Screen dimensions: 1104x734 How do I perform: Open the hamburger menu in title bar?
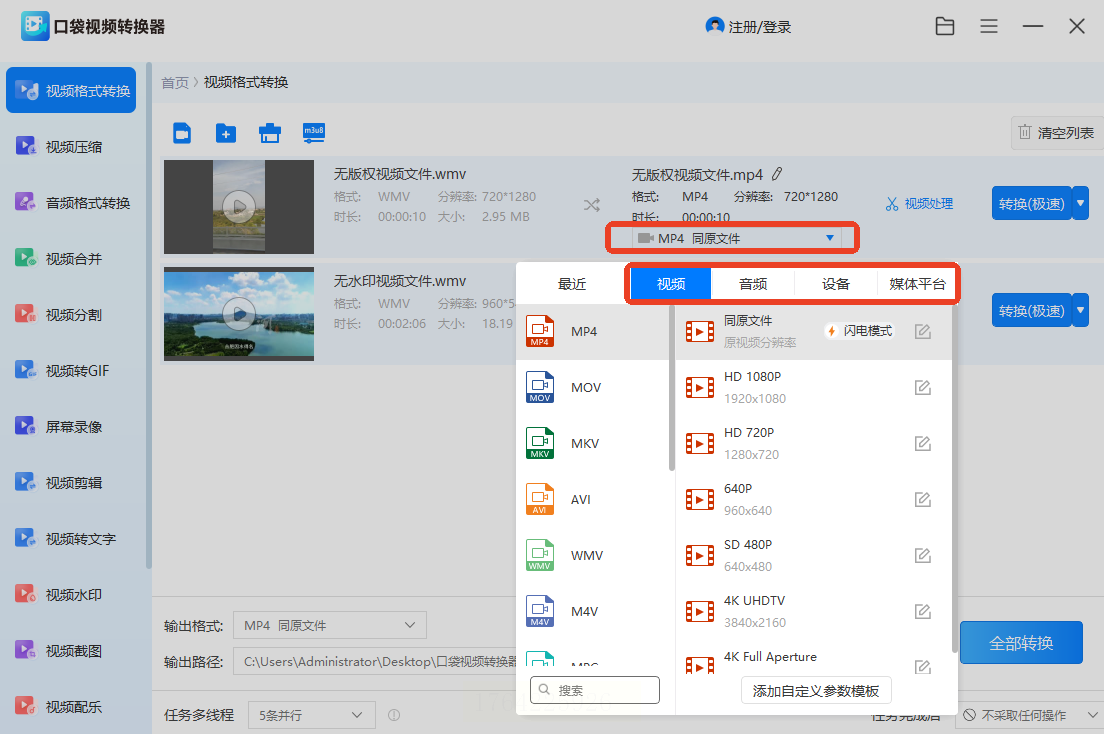[x=989, y=27]
